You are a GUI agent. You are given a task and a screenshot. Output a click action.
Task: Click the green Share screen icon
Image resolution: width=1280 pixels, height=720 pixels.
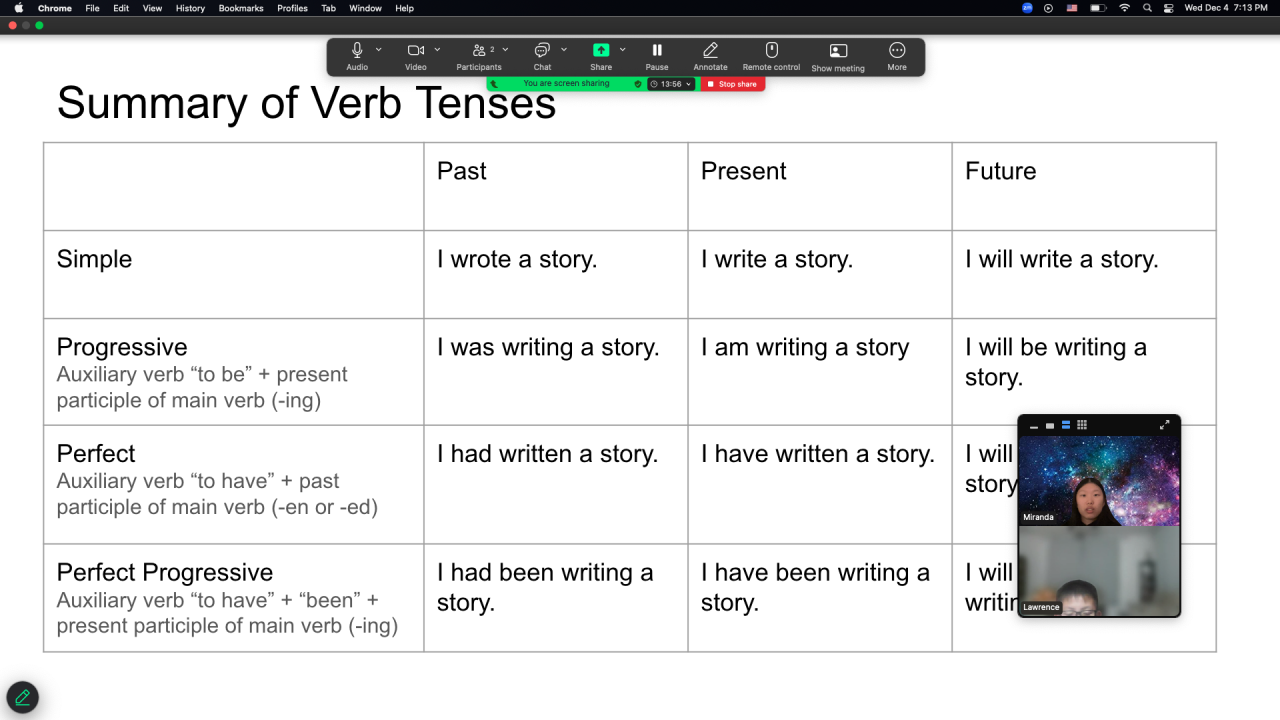click(x=601, y=50)
